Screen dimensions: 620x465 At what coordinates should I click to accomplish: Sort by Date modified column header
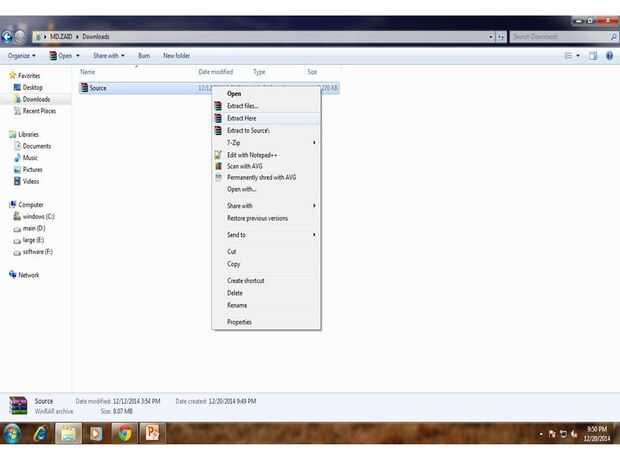point(215,72)
